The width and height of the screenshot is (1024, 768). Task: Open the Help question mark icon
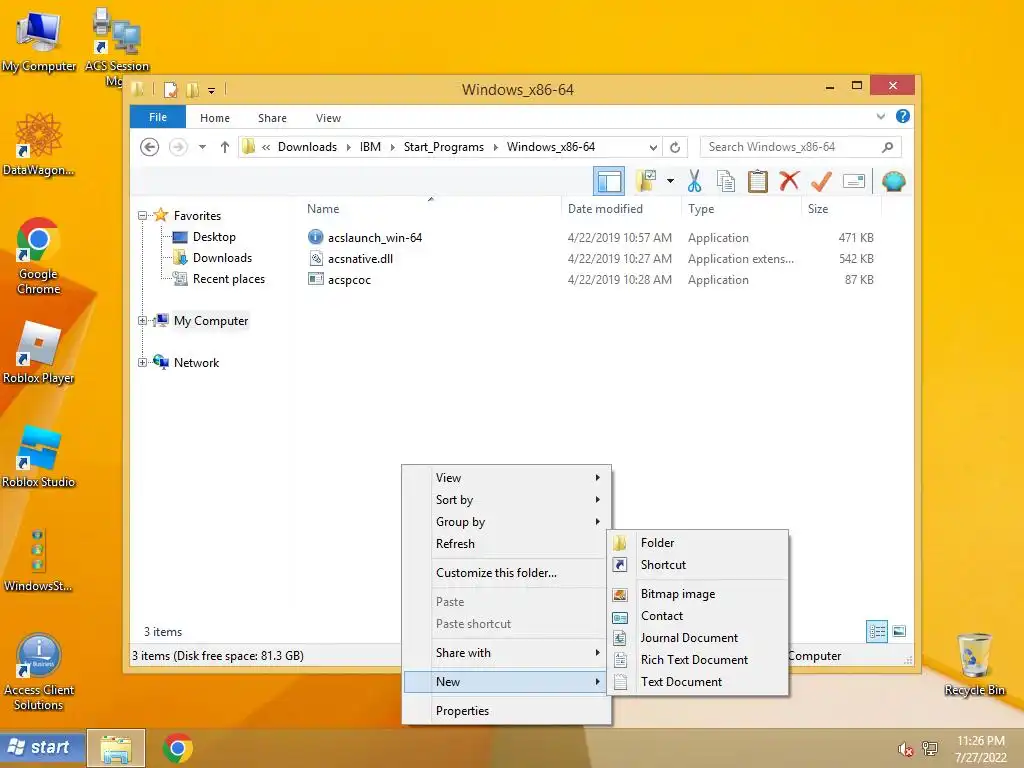(903, 116)
